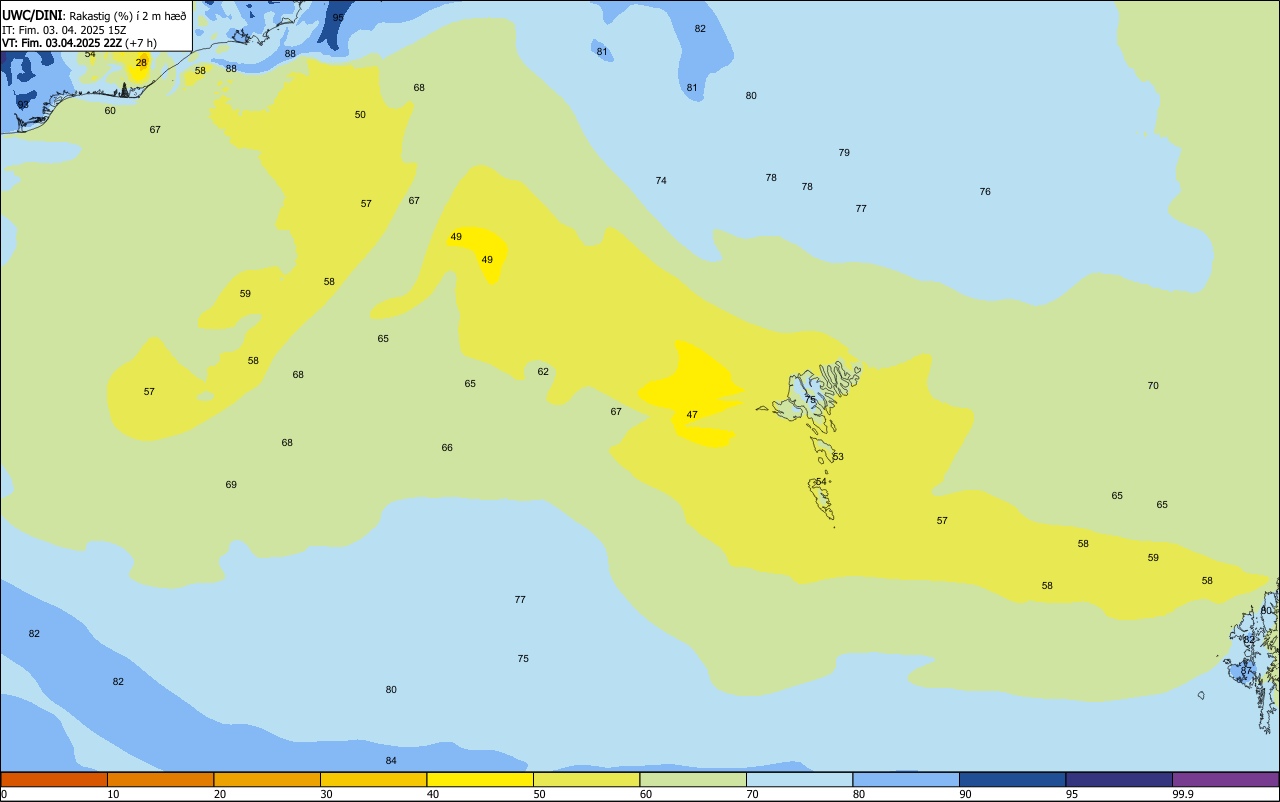1280x802 pixels.
Task: Click the legend label 40
Action: [433, 794]
